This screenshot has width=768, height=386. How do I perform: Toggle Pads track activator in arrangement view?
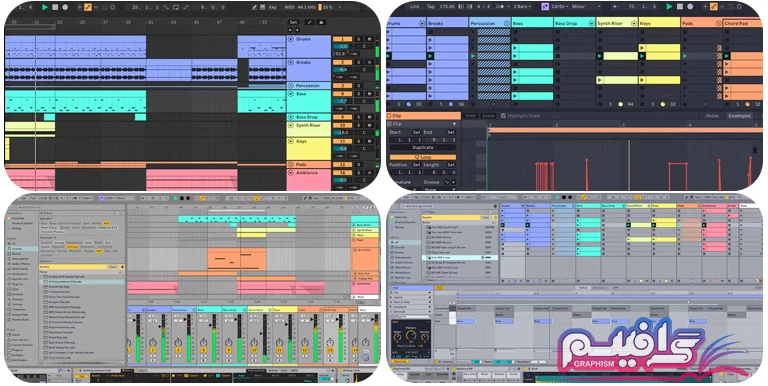pos(342,165)
